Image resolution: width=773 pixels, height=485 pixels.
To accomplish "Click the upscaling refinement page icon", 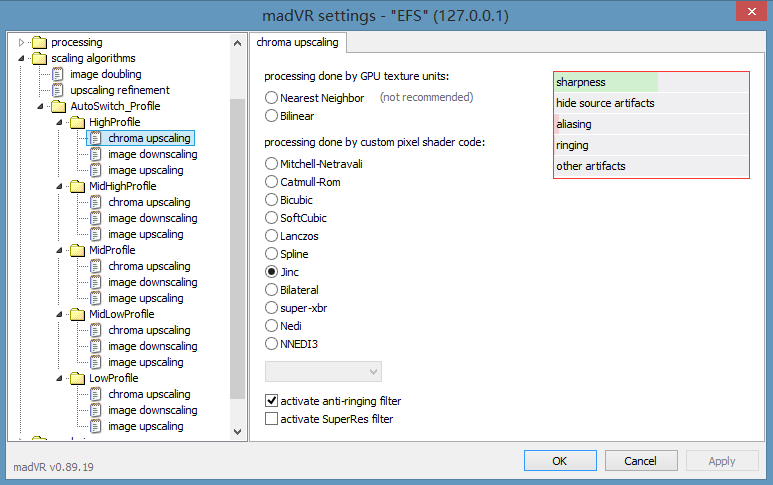I will point(58,90).
